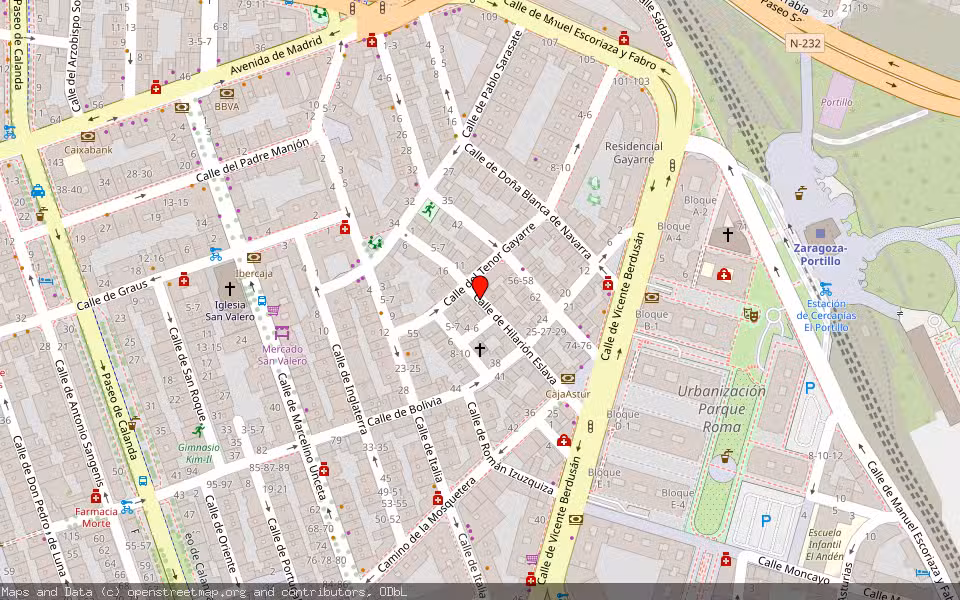Click the bicycle icon above Estación de Cercanías
This screenshot has width=960, height=600.
825,288
